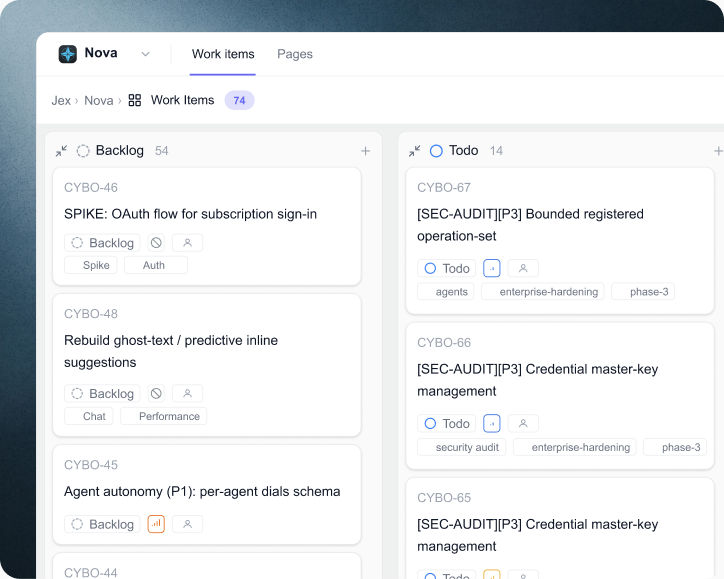724x579 pixels.
Task: Change Backlog state on CYBO-46 card
Action: coord(102,243)
